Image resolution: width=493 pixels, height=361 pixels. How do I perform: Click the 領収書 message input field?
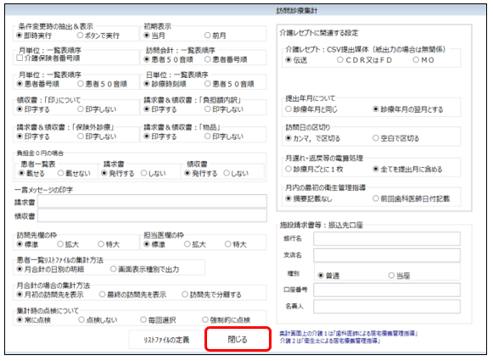152,216
